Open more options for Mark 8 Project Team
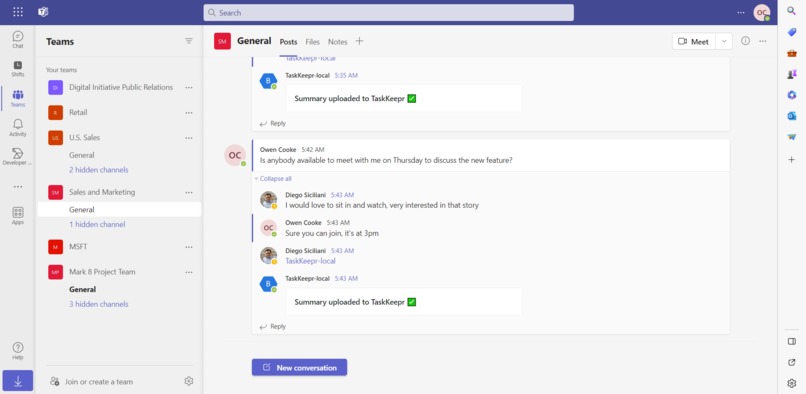This screenshot has height=394, width=806. (189, 272)
